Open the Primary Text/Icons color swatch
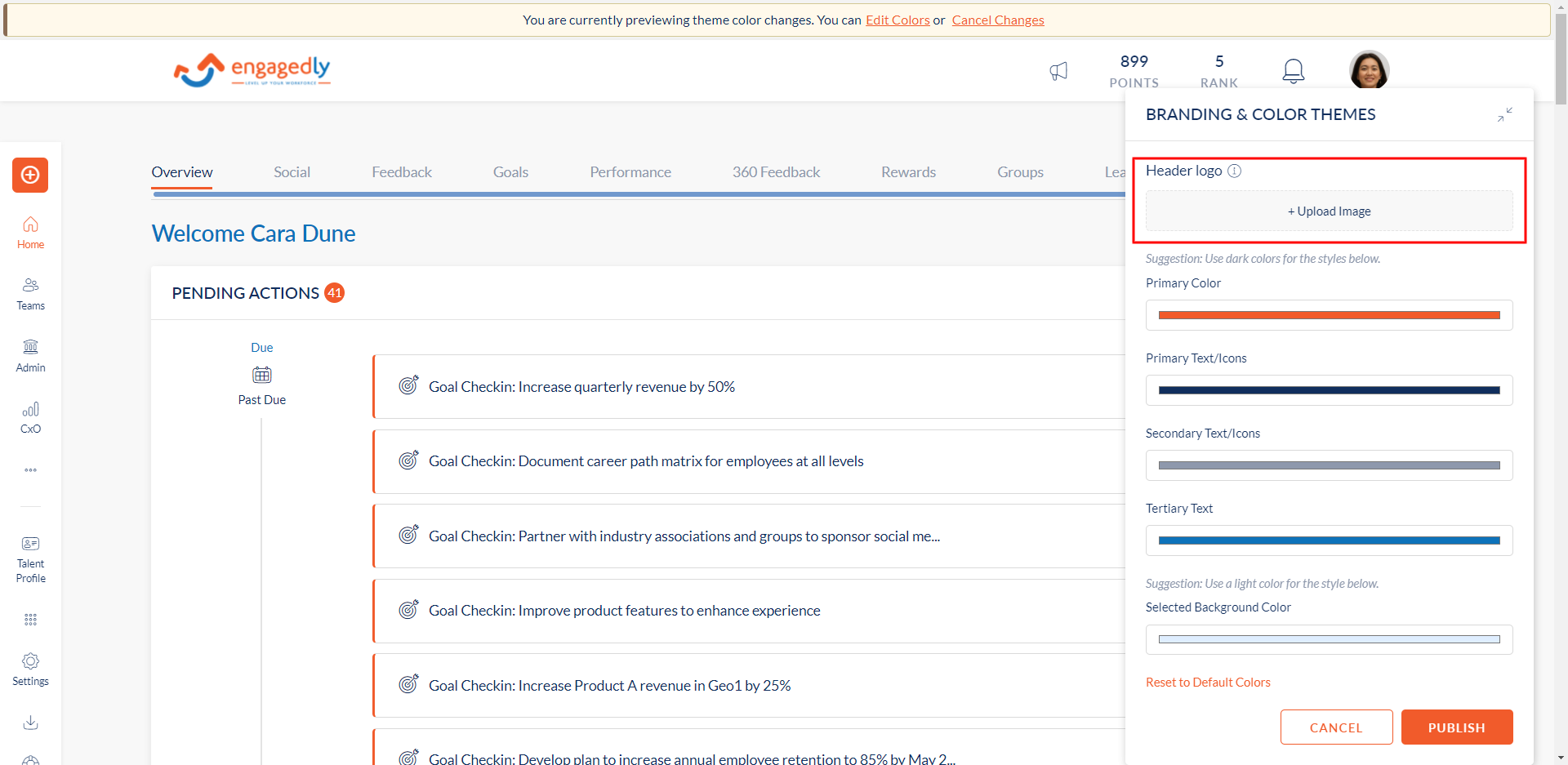1568x765 pixels. click(x=1330, y=390)
